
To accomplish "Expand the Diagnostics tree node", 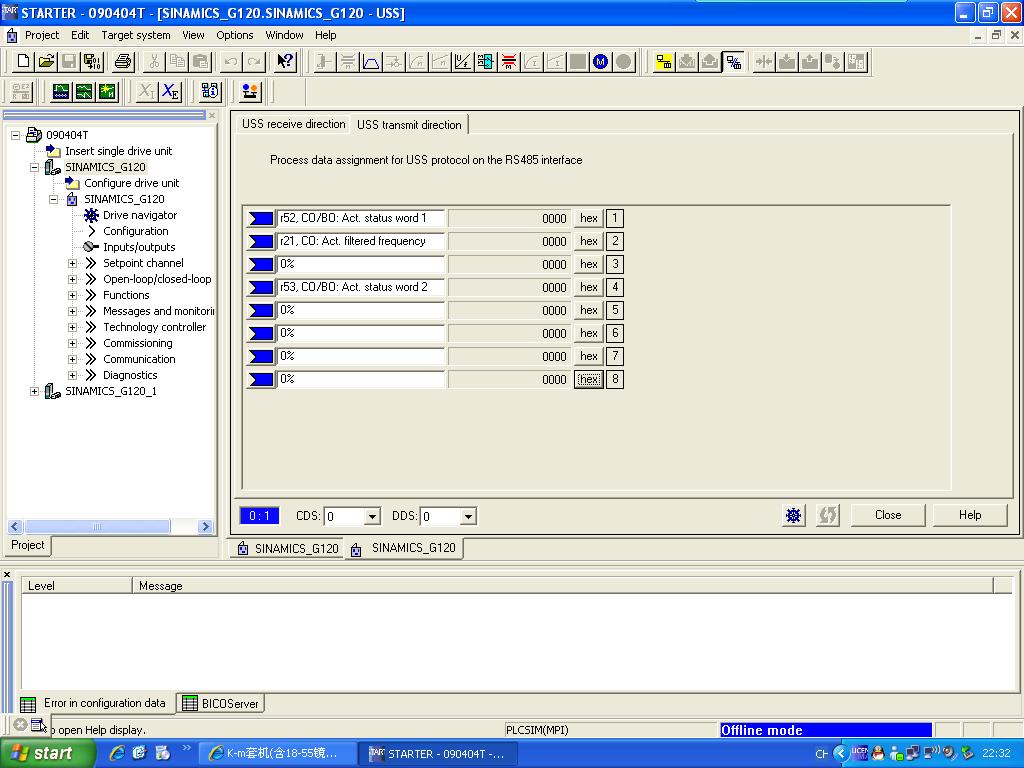I will coord(72,375).
